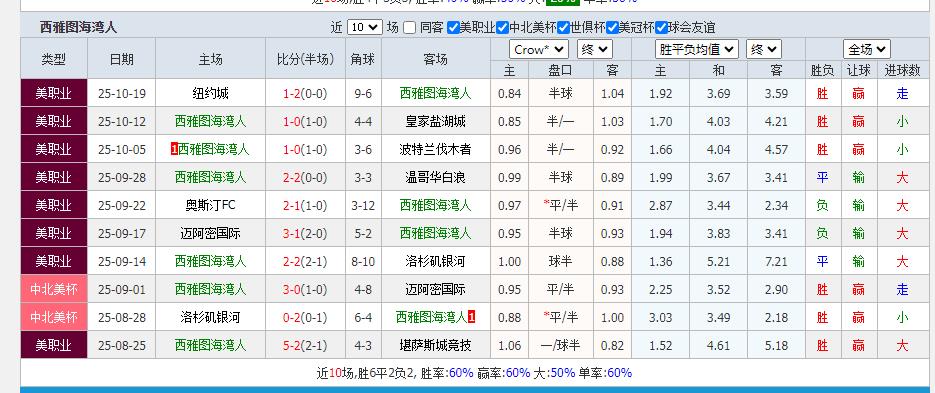
Task: Open the 胜平负均值 dropdown
Action: [x=696, y=49]
